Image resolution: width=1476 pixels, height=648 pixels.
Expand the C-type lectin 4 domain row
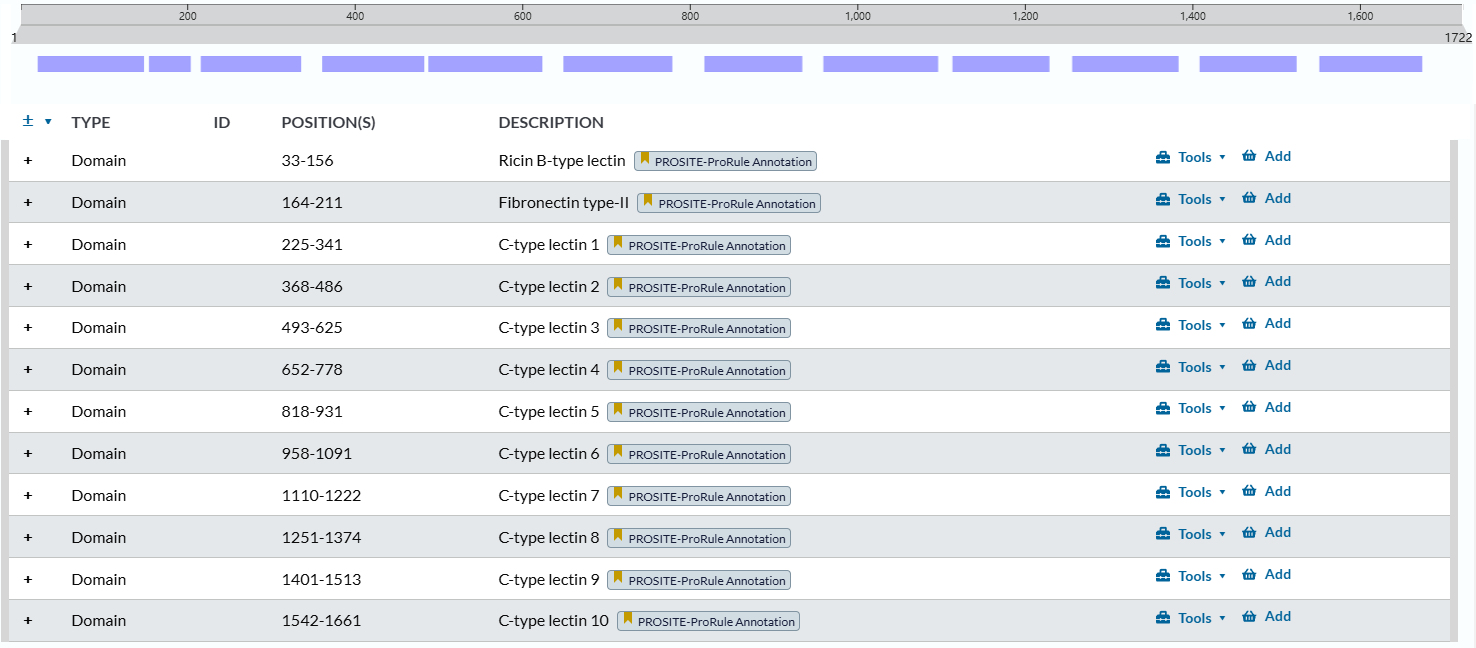[28, 370]
